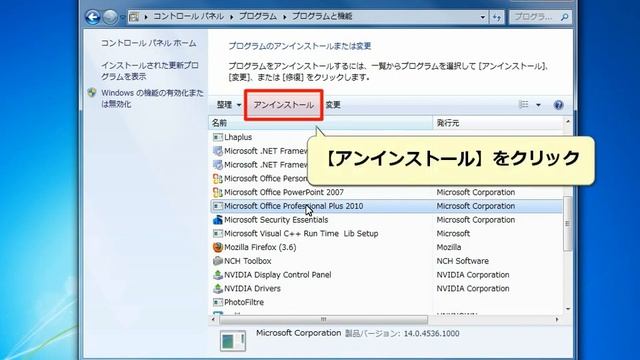Click the vertical scrollbar thumb
The height and width of the screenshot is (360, 640).
(x=567, y=223)
